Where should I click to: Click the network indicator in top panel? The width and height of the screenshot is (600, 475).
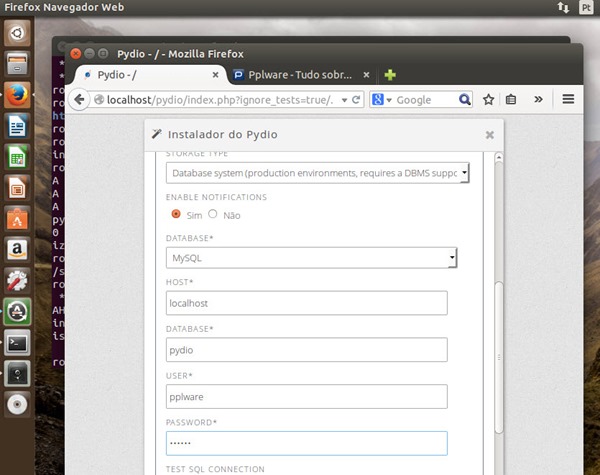click(563, 7)
